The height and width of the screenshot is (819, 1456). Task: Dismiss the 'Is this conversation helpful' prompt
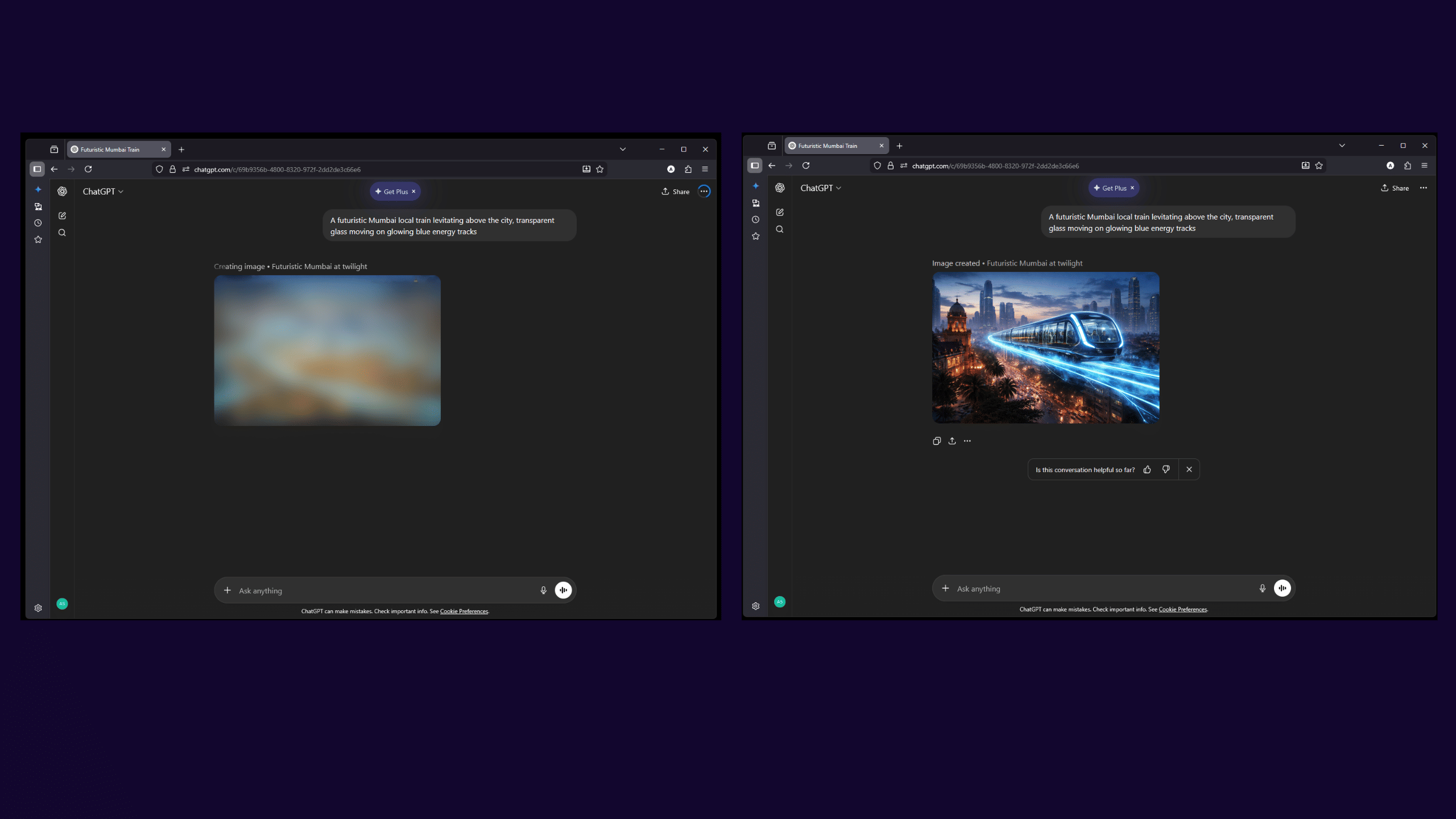coord(1189,470)
